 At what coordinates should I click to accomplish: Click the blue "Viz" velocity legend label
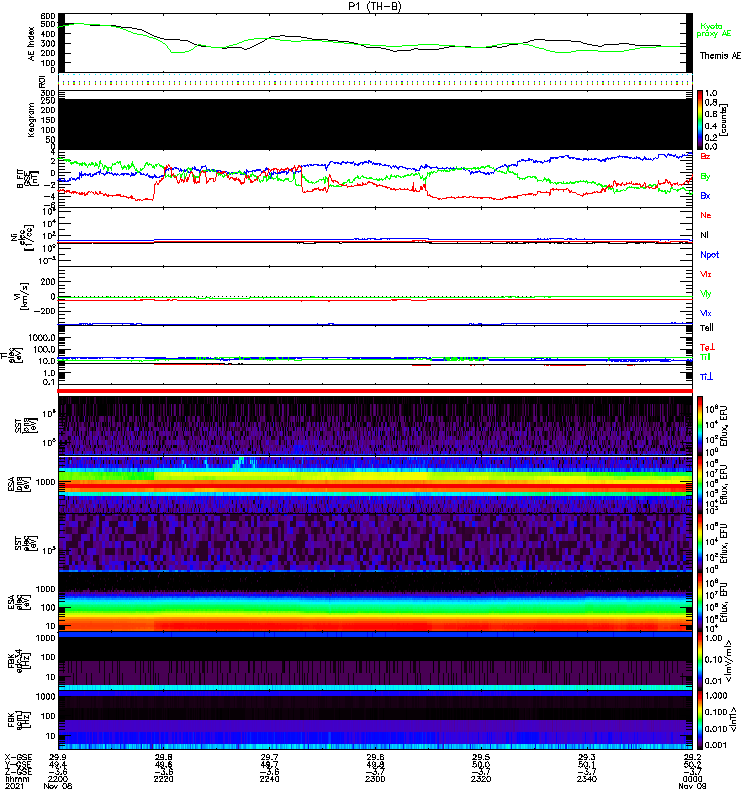706,313
